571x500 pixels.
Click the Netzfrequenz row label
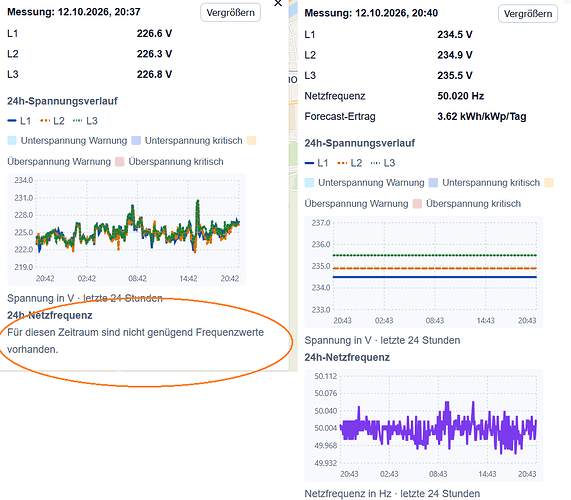click(x=335, y=96)
